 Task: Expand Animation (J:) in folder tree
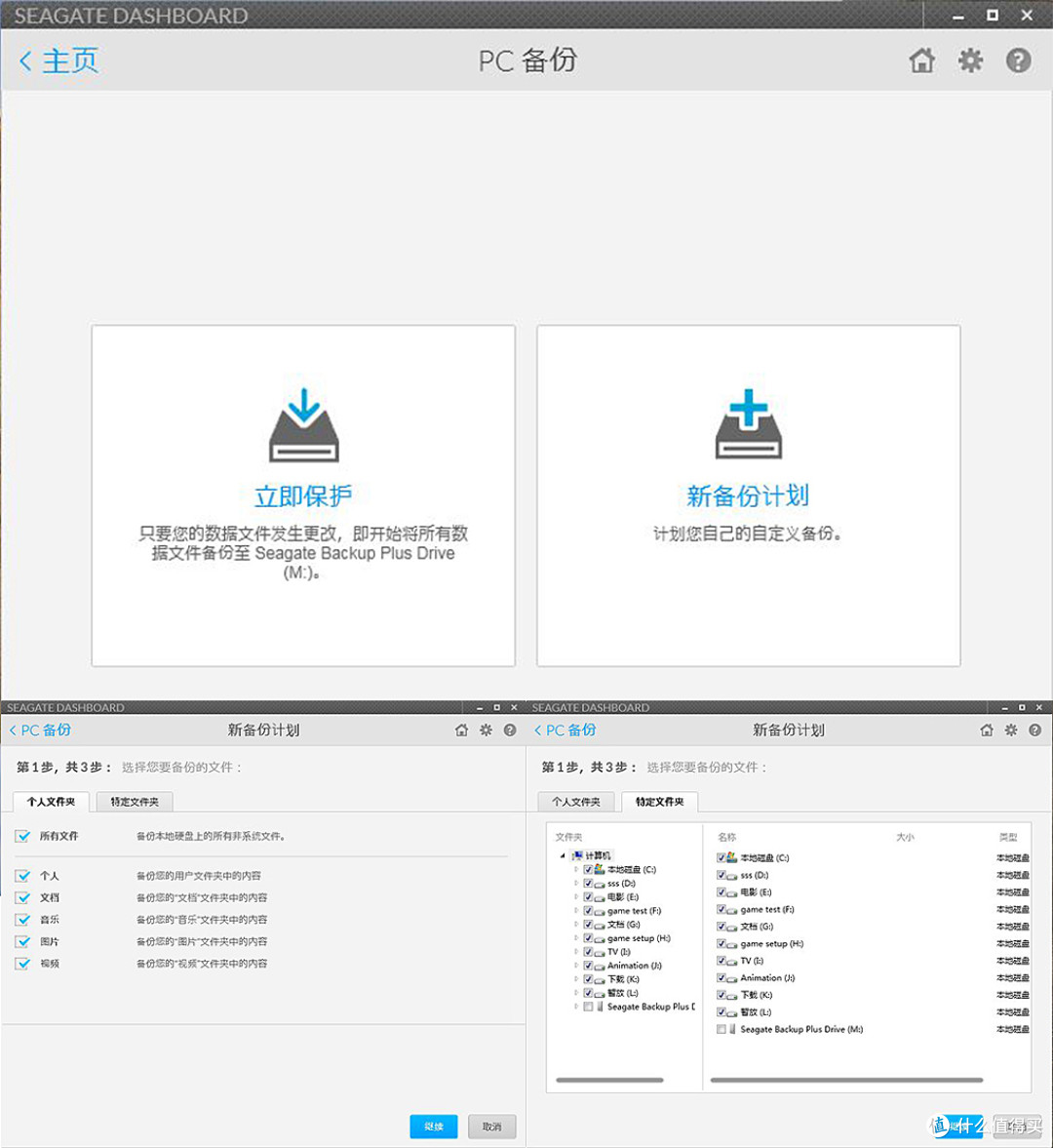576,966
